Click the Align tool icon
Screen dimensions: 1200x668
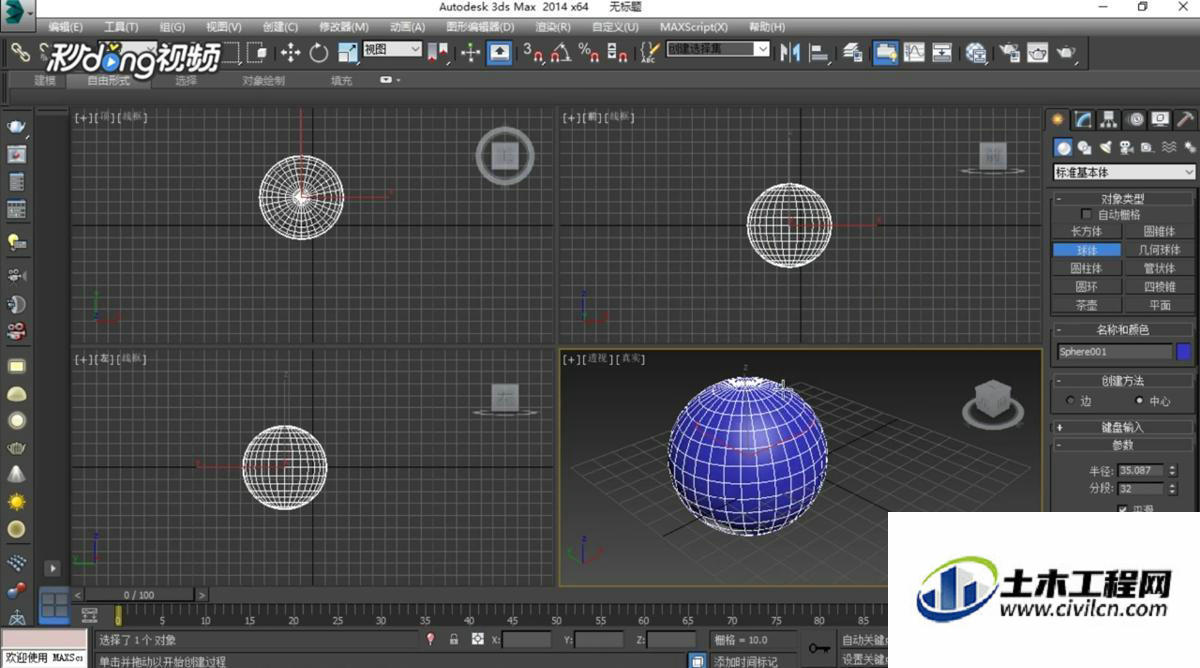(x=819, y=52)
